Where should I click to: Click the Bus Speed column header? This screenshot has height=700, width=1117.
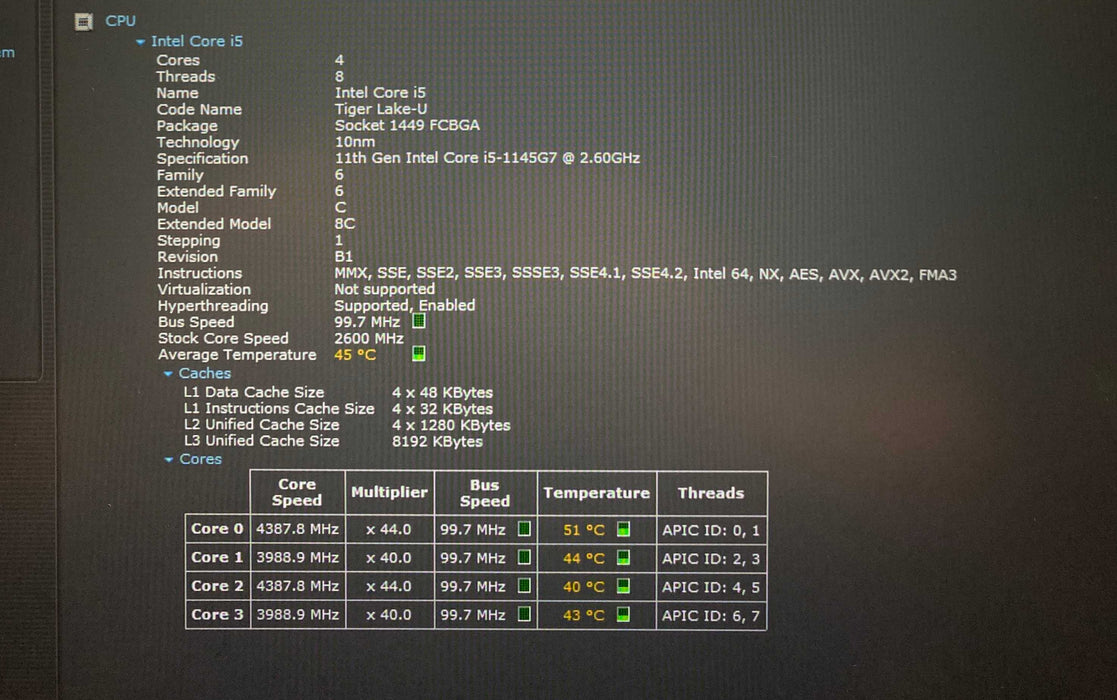485,492
